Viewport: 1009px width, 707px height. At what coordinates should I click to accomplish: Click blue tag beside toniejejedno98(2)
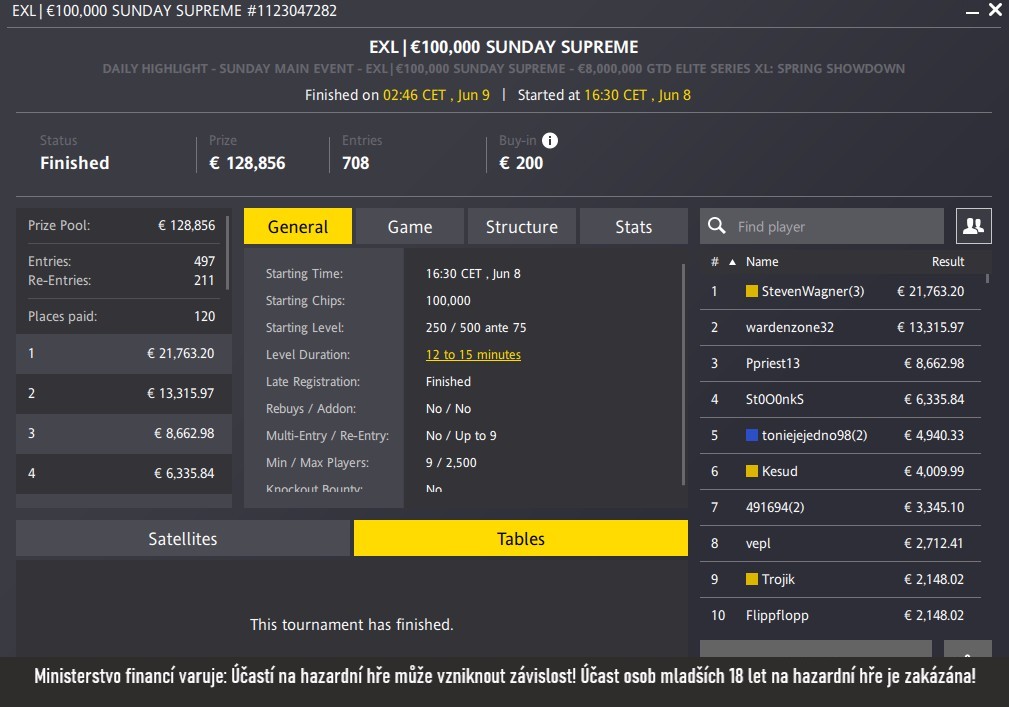tap(752, 436)
